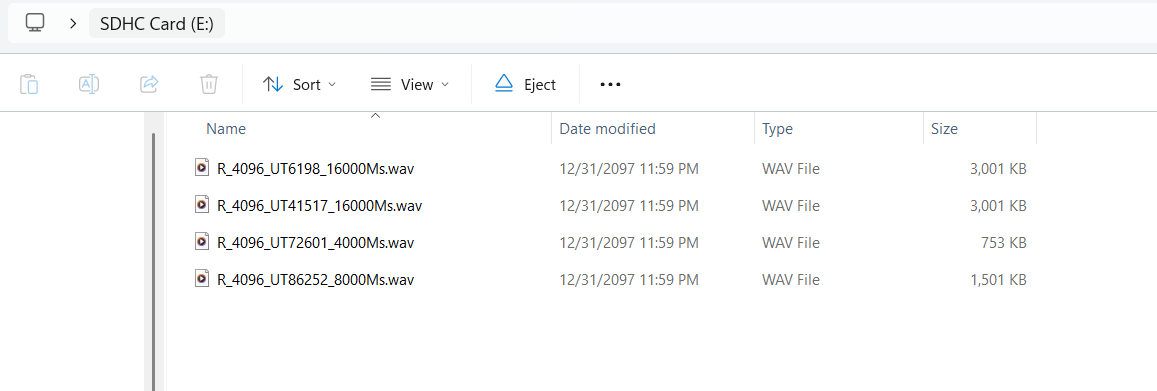Click the Rename icon in toolbar

coord(89,84)
